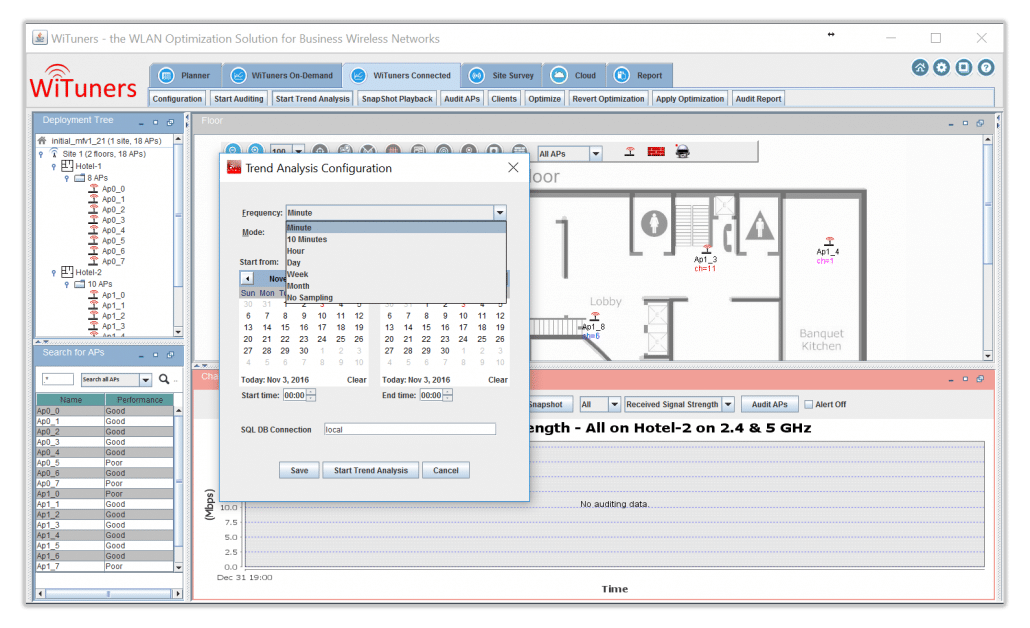Go to previous month in Start from calendar
Viewport: 1030px width, 628px height.
click(247, 279)
